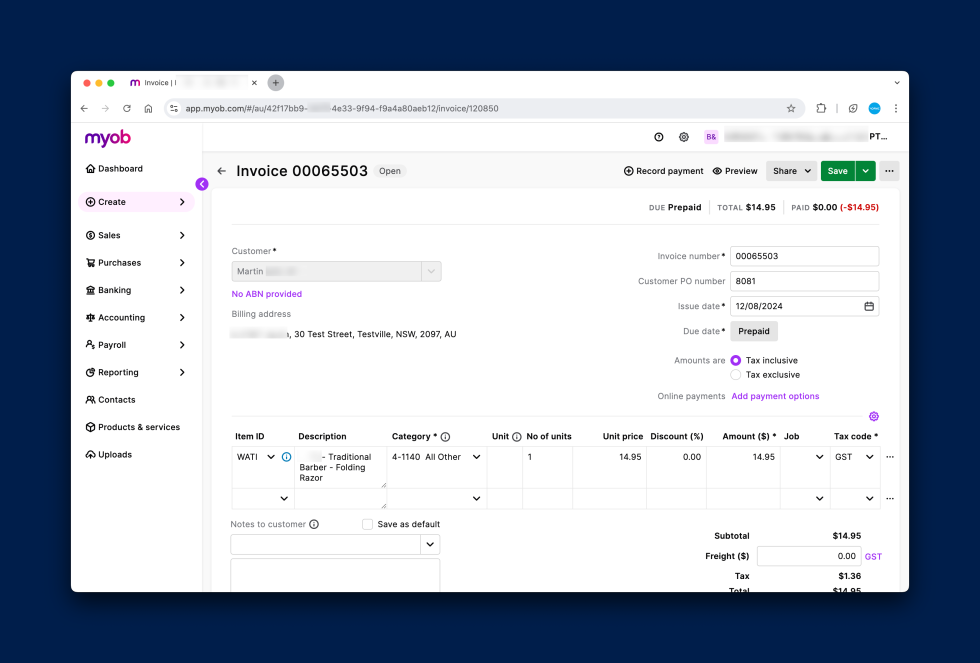Viewport: 980px width, 663px height.
Task: Click the calendar icon in Issue date
Action: tap(868, 306)
